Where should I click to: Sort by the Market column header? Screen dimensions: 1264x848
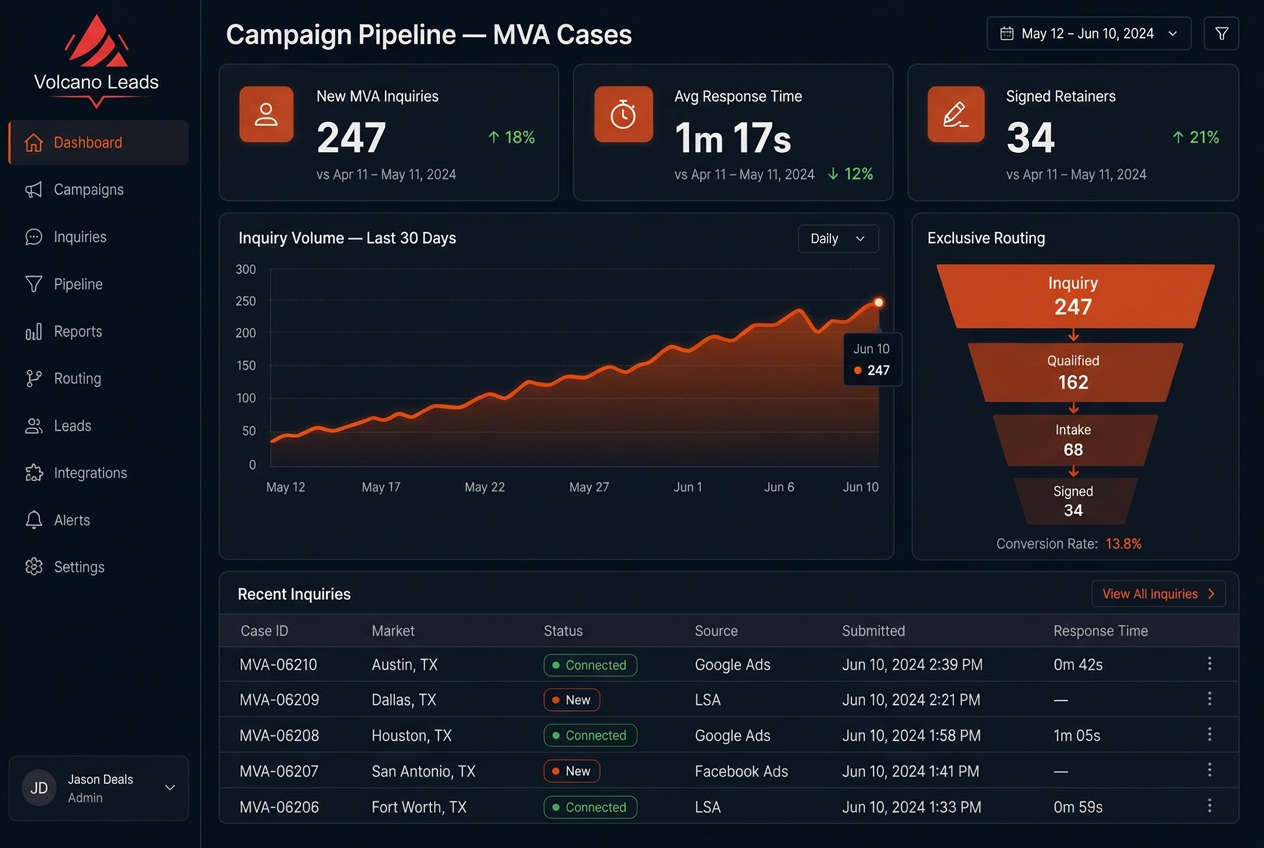393,631
